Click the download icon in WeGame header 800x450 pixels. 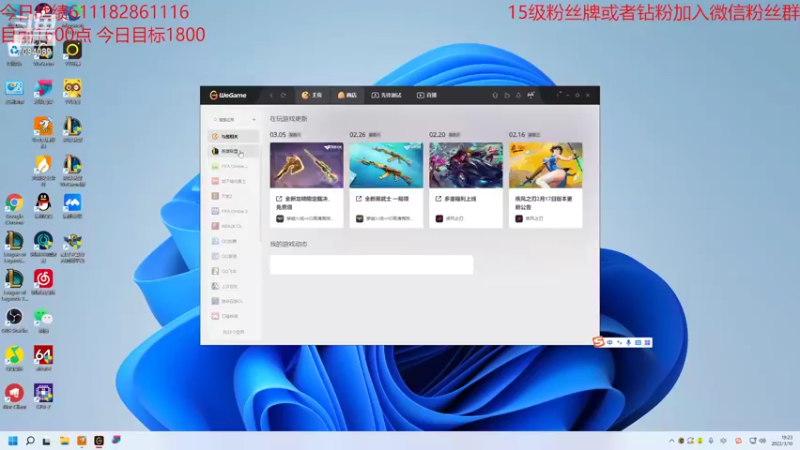[518, 95]
